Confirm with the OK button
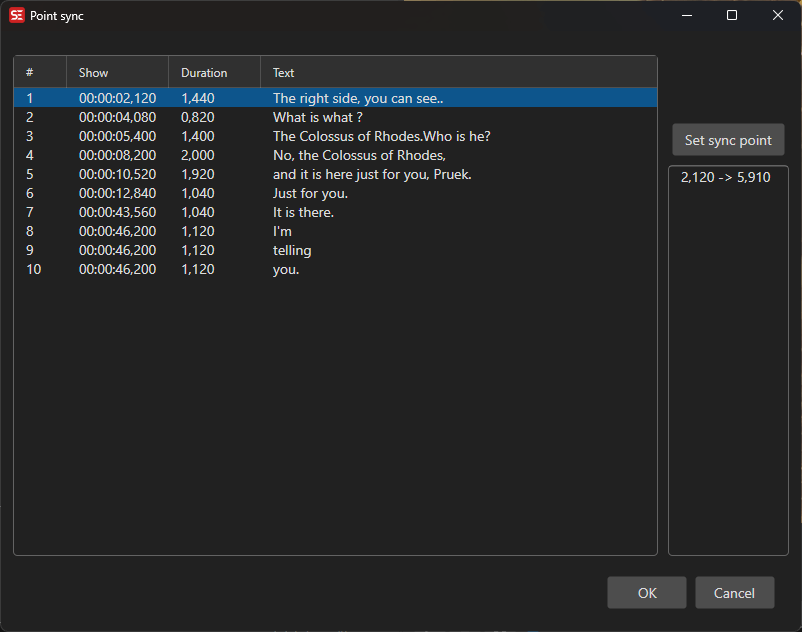 [x=646, y=593]
